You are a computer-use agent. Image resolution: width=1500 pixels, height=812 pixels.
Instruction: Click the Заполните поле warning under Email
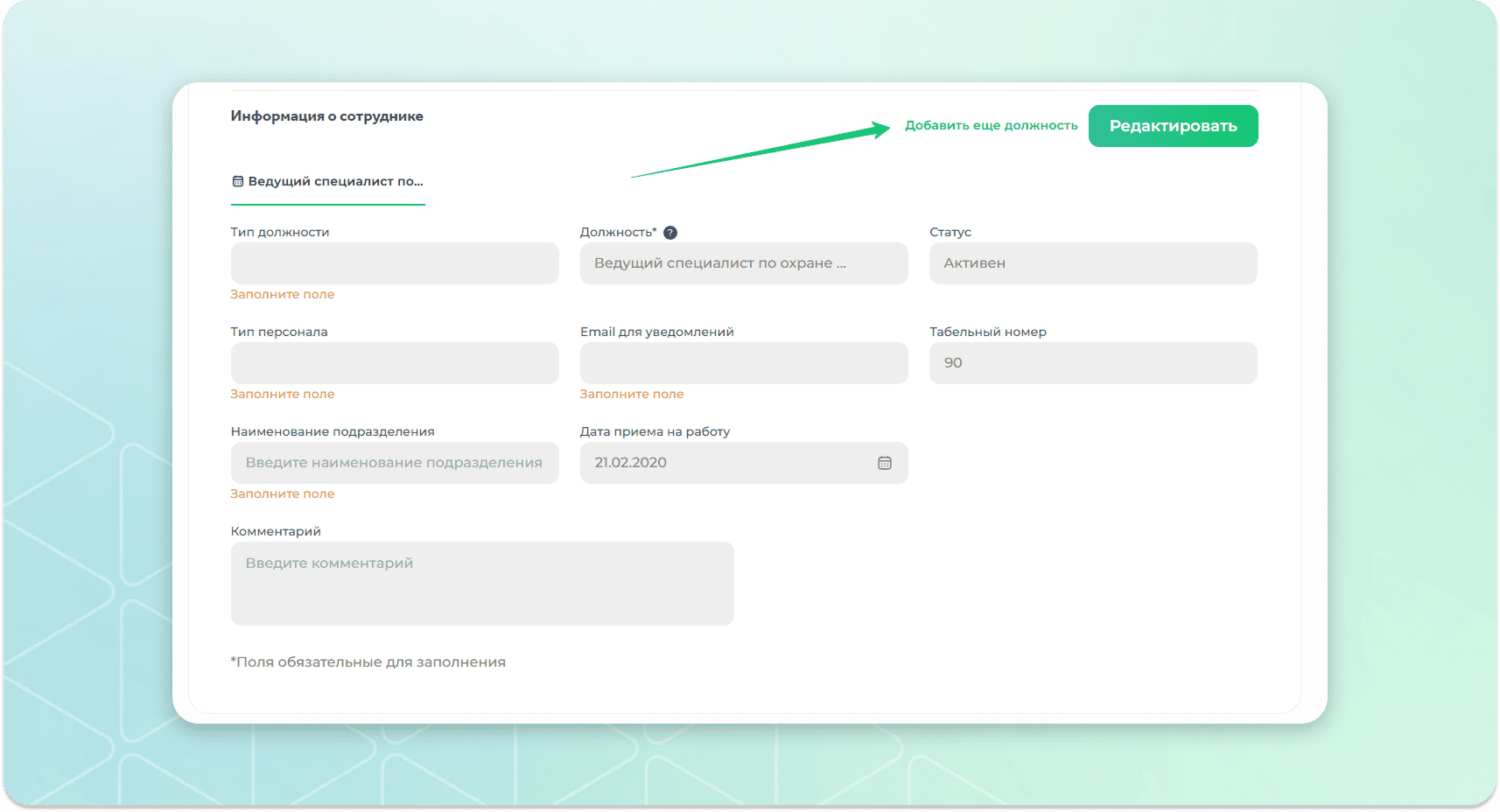[x=632, y=395]
